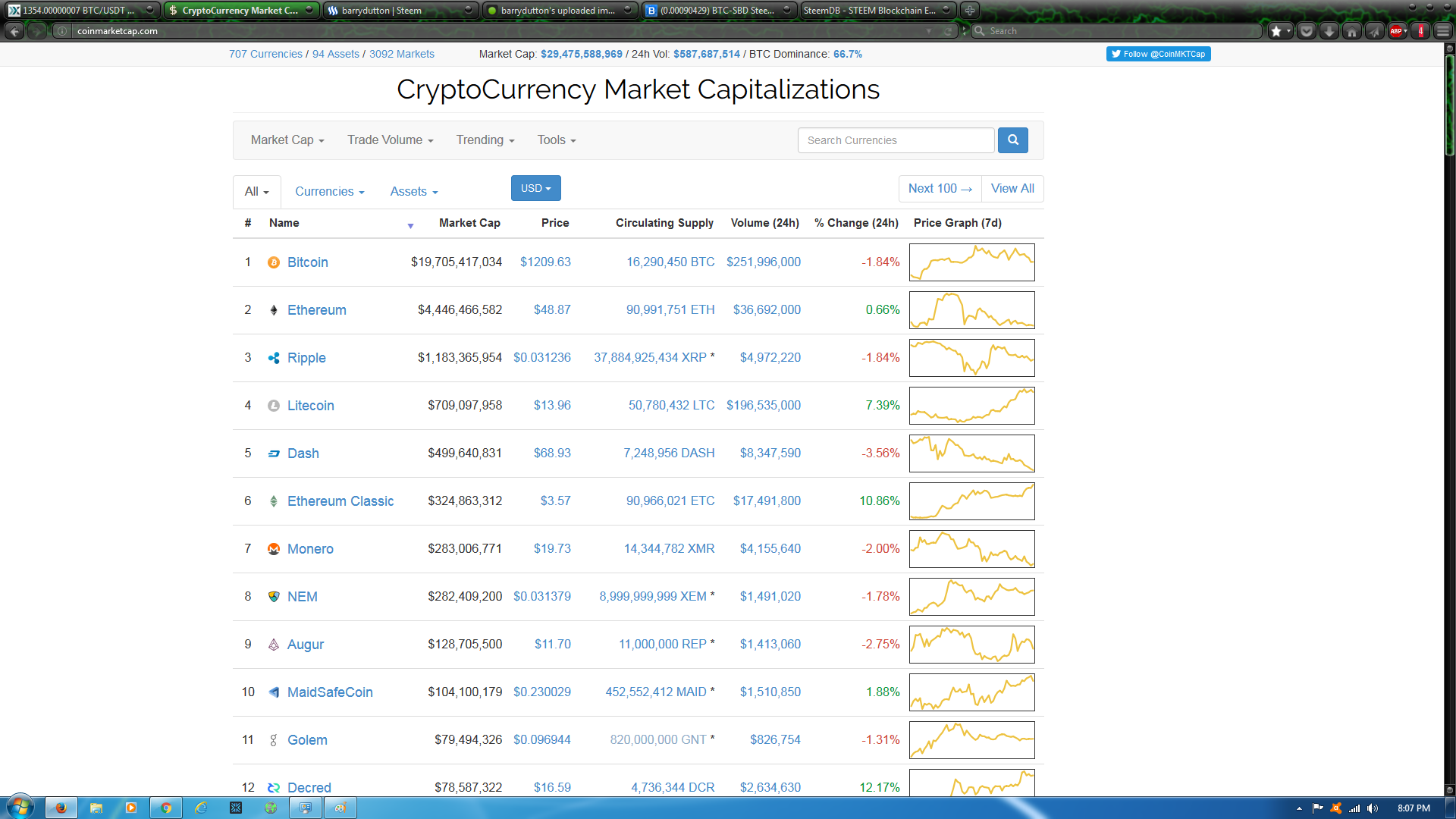Open the USD currency selector dropdown
The image size is (1456, 819).
coord(536,188)
